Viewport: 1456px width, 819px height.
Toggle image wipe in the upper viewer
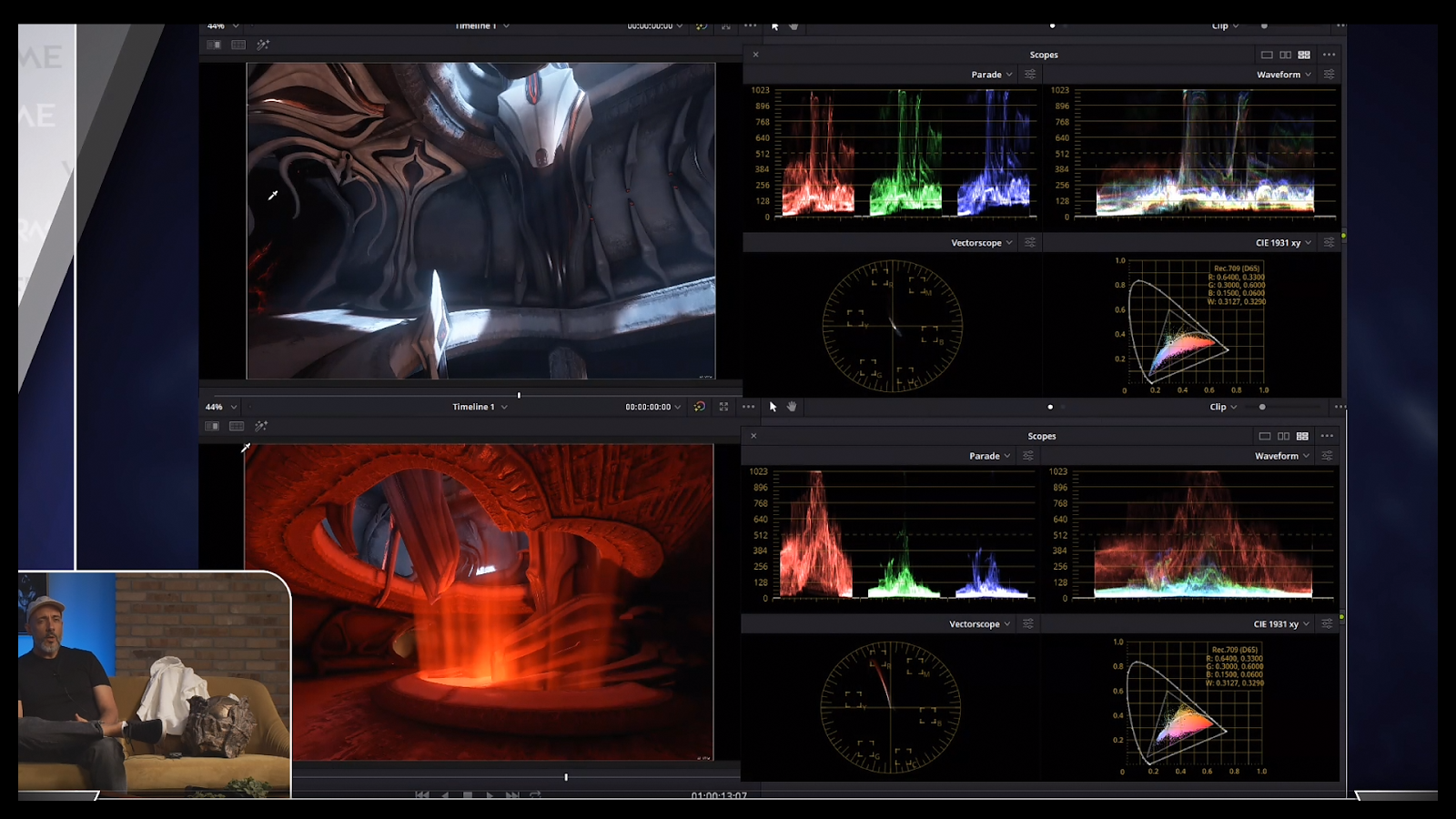click(213, 45)
